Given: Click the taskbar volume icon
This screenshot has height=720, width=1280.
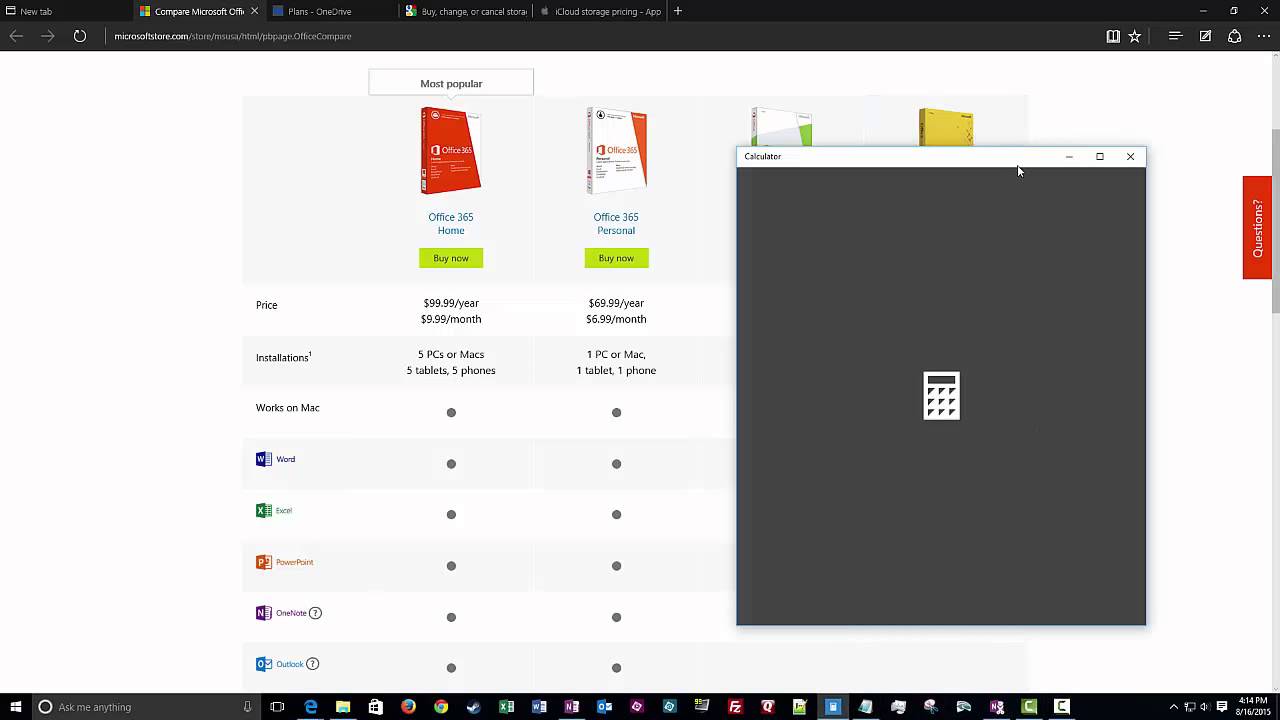Looking at the screenshot, I should pyautogui.click(x=1205, y=707).
